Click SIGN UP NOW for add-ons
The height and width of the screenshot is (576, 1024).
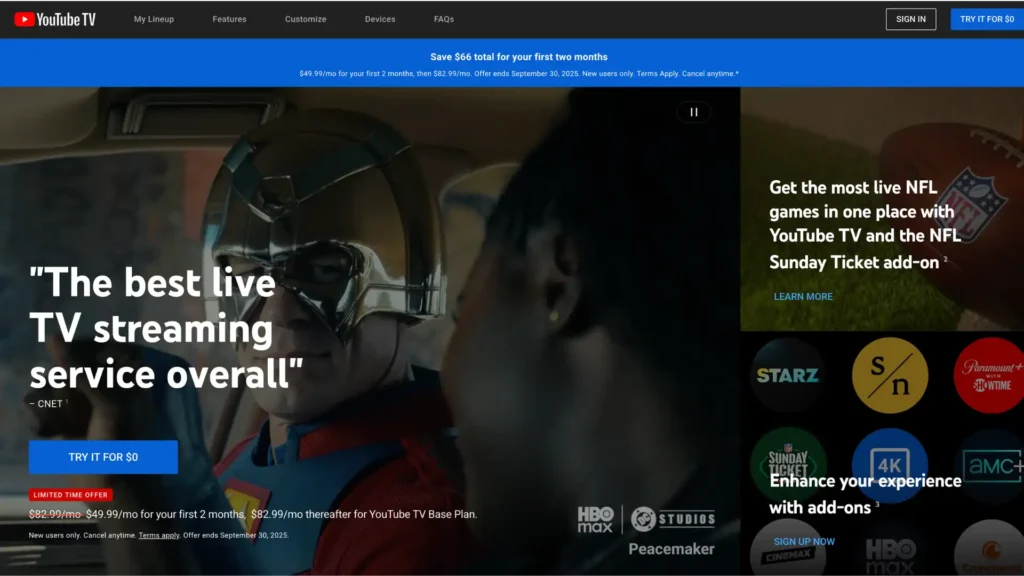click(804, 542)
